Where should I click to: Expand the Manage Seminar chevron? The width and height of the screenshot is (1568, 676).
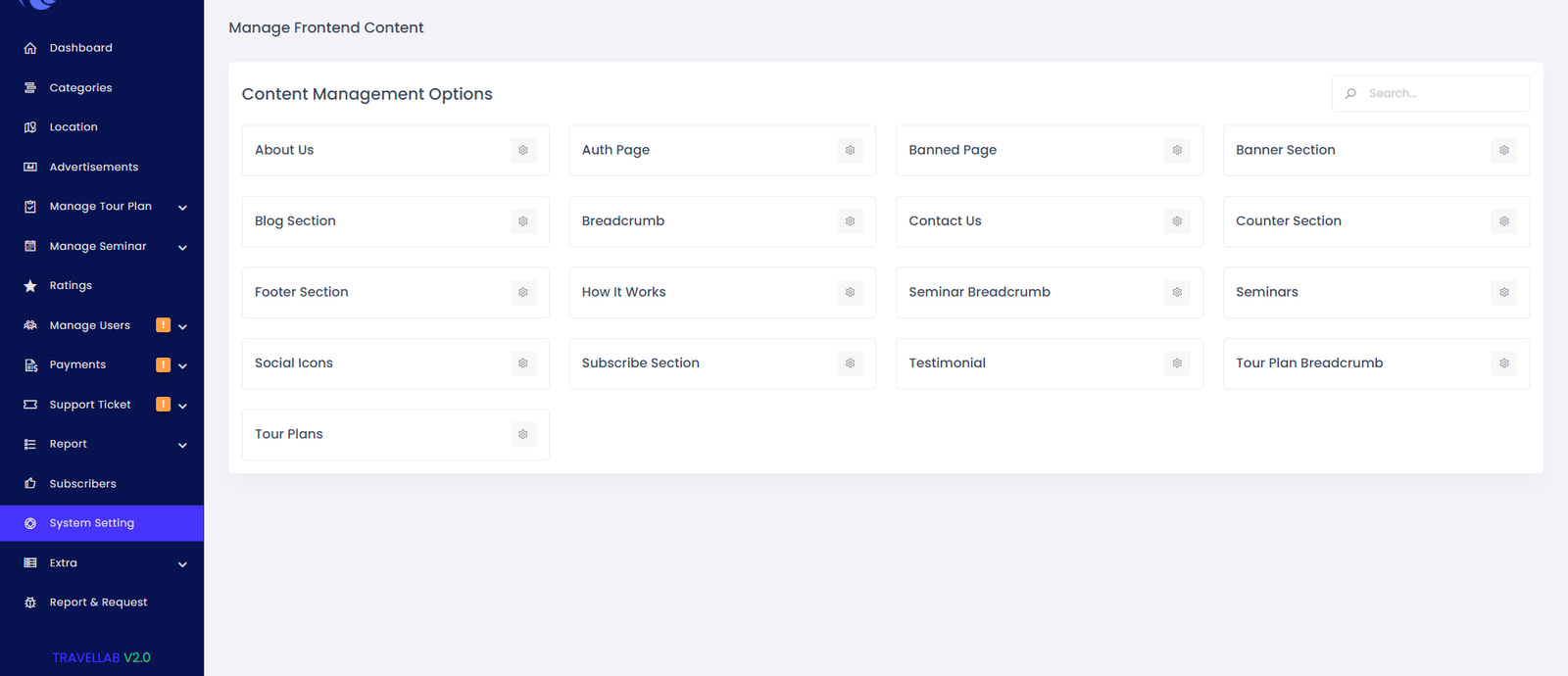[x=182, y=247]
